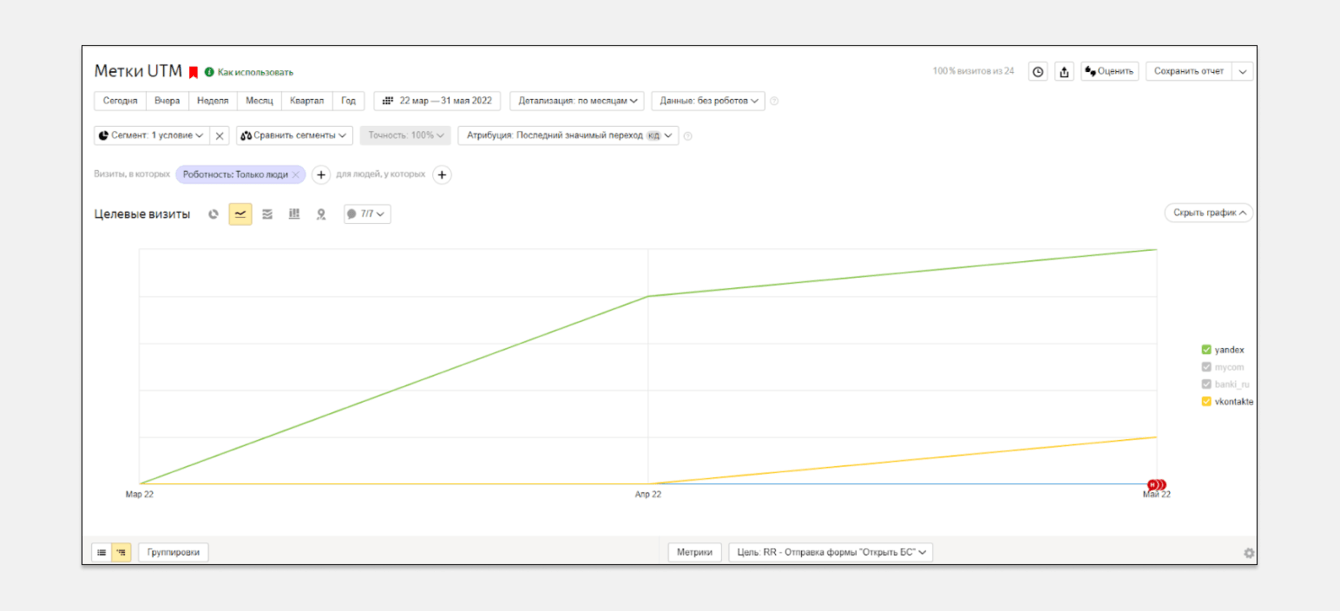Select the Сегодня period tab

pos(120,101)
